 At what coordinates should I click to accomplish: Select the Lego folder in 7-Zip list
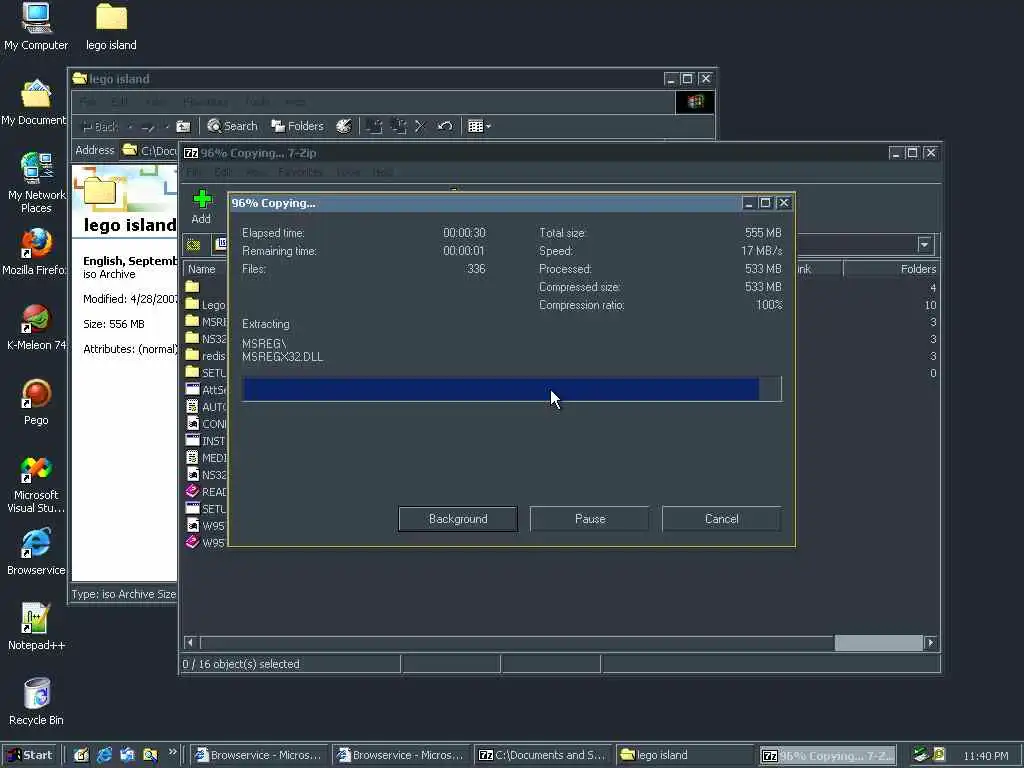(x=206, y=305)
